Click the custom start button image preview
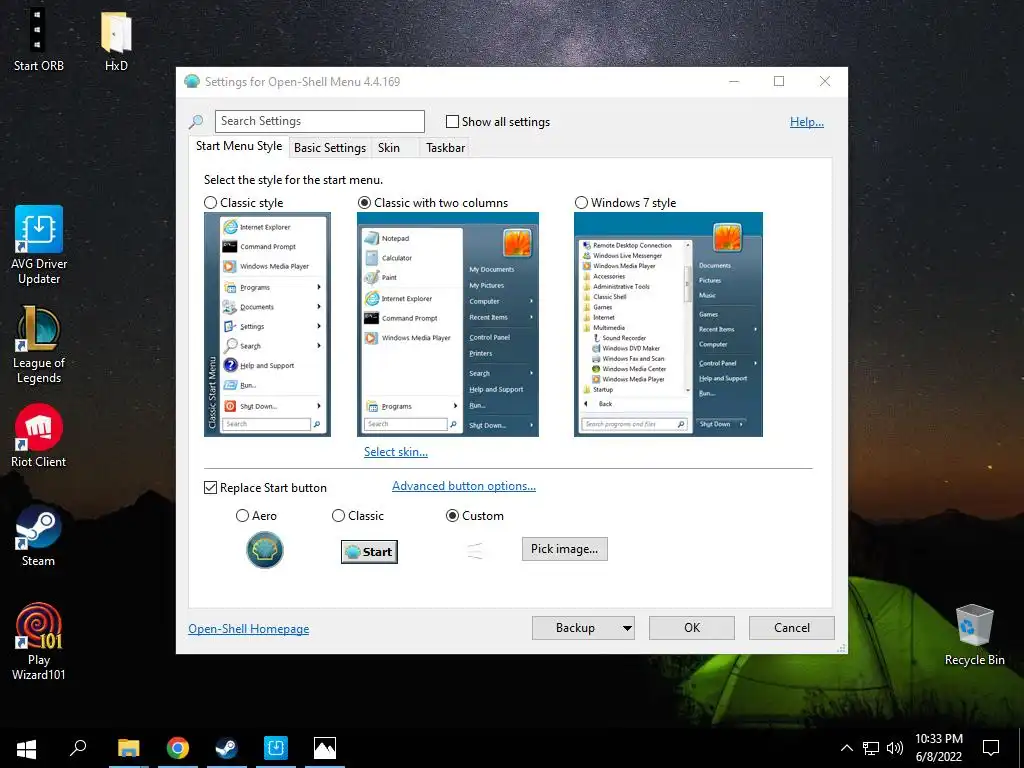This screenshot has width=1024, height=768. tap(475, 551)
